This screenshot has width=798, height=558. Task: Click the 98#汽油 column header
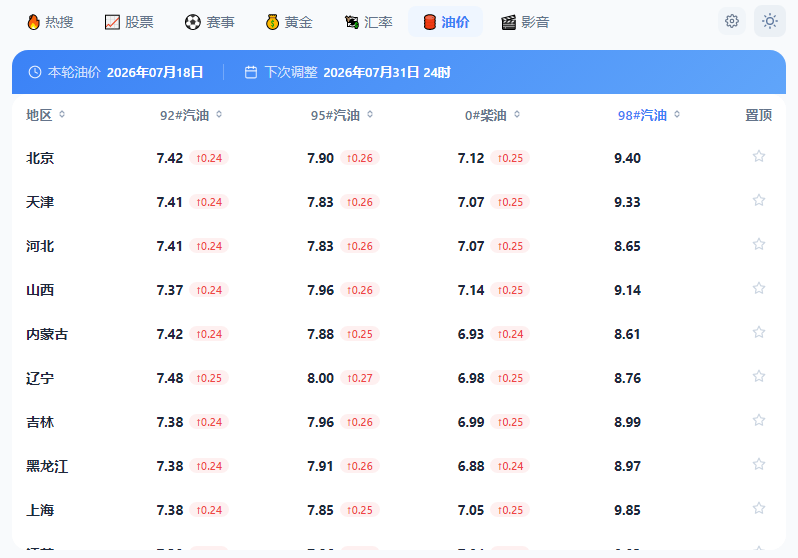tap(642, 115)
